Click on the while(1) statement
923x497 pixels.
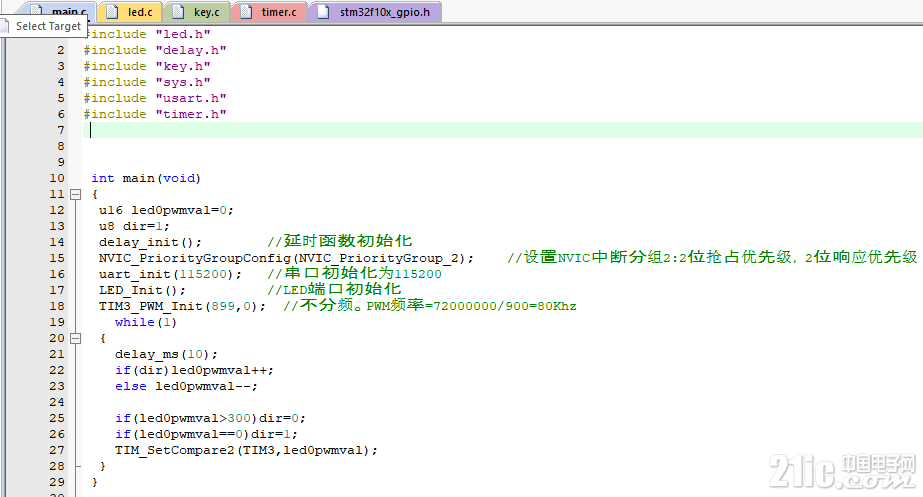coord(146,322)
